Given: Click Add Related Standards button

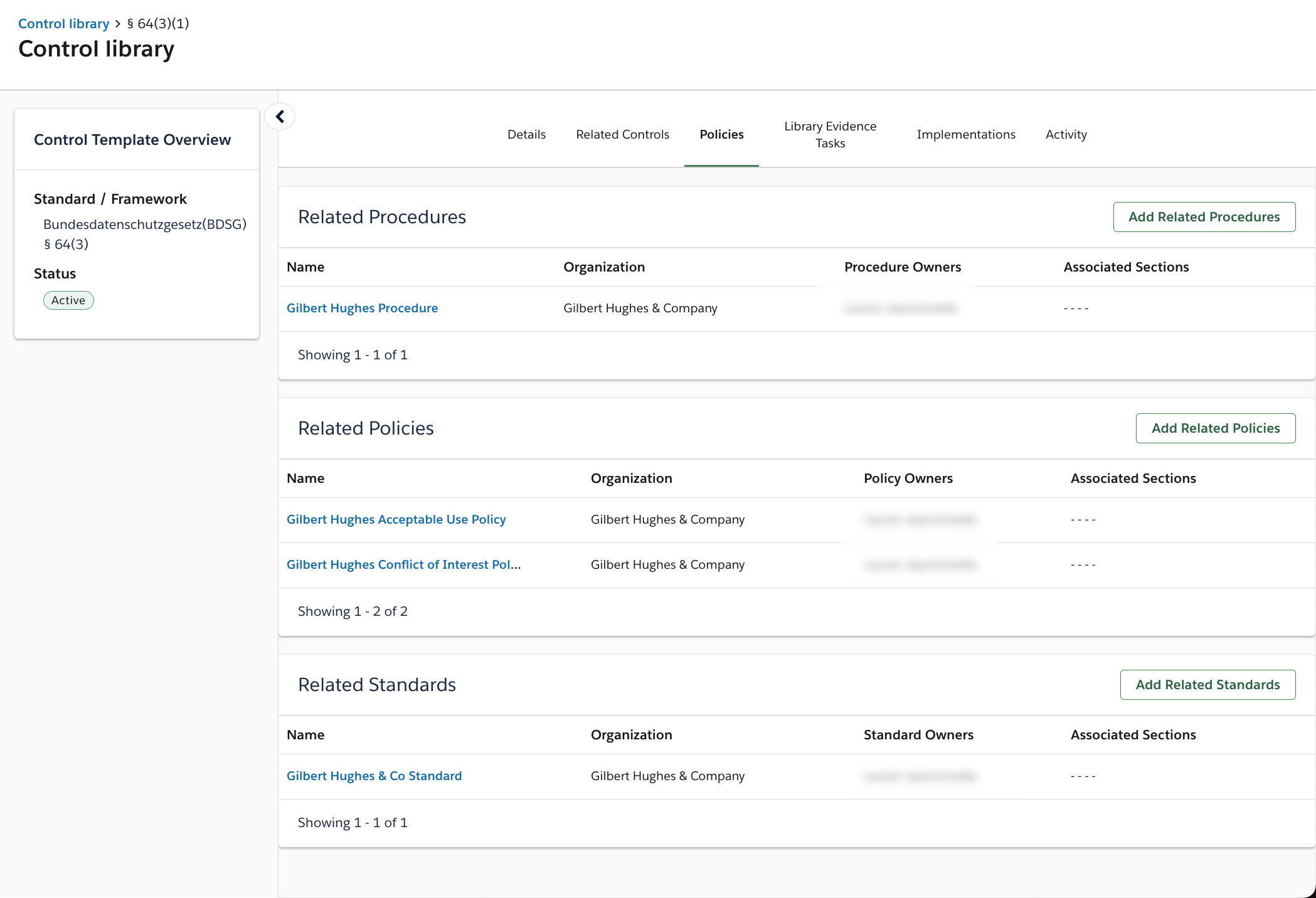Looking at the screenshot, I should click(x=1207, y=685).
